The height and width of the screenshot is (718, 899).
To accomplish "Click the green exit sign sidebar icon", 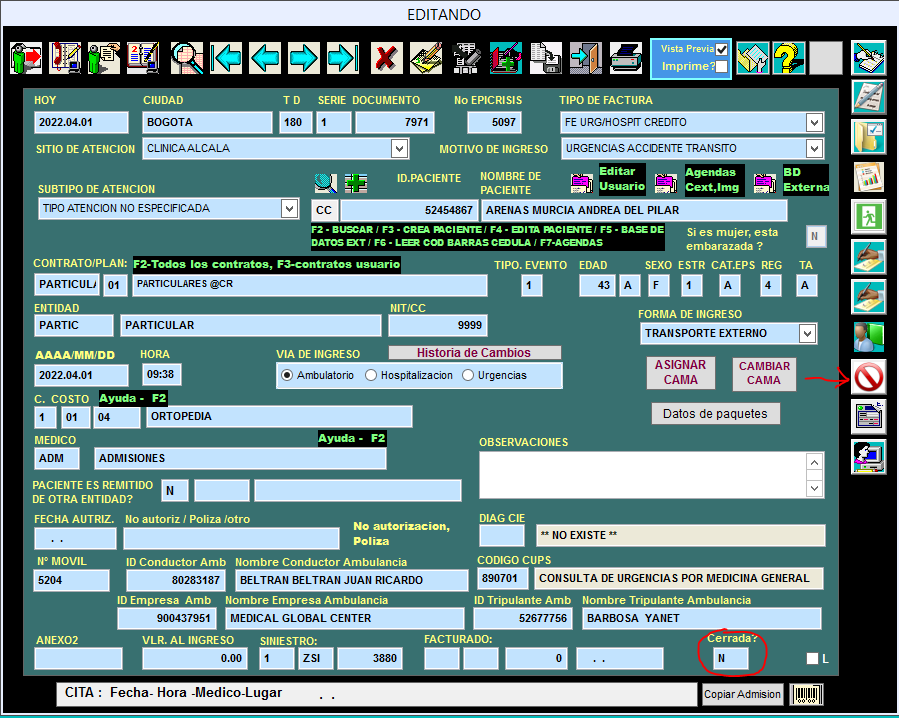I will point(869,217).
